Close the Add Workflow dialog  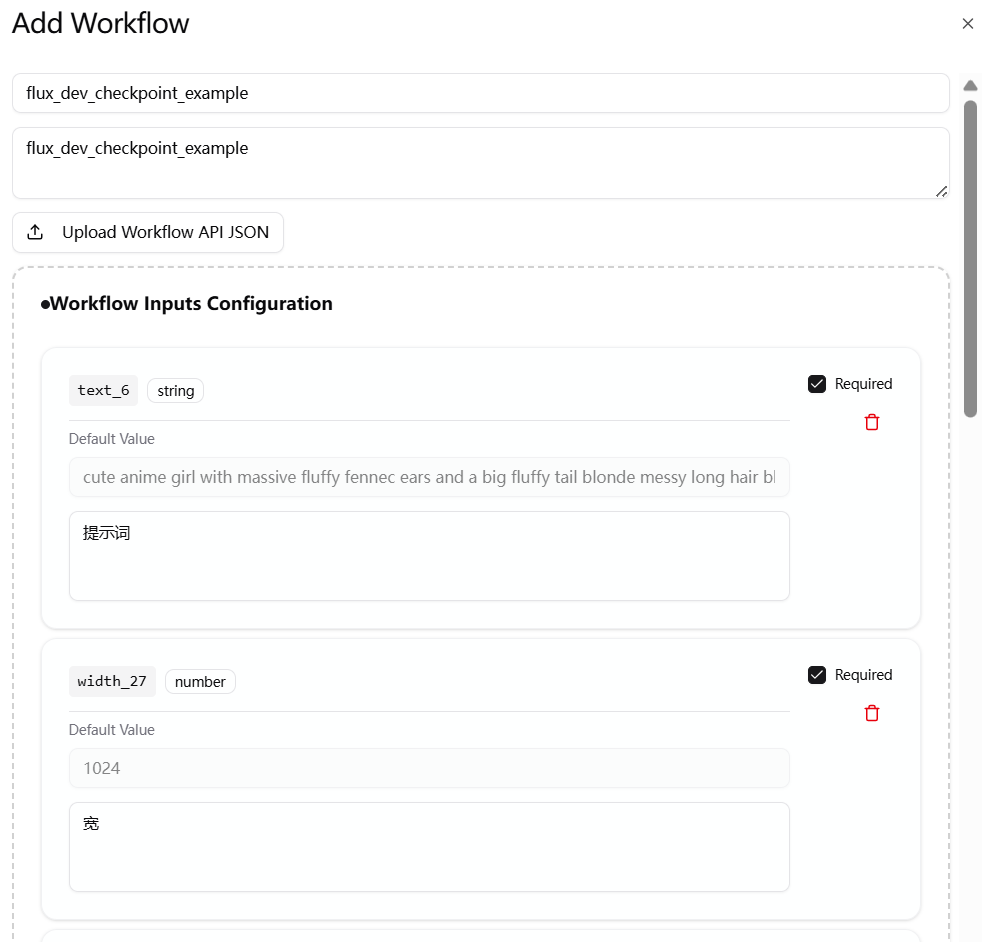(967, 24)
